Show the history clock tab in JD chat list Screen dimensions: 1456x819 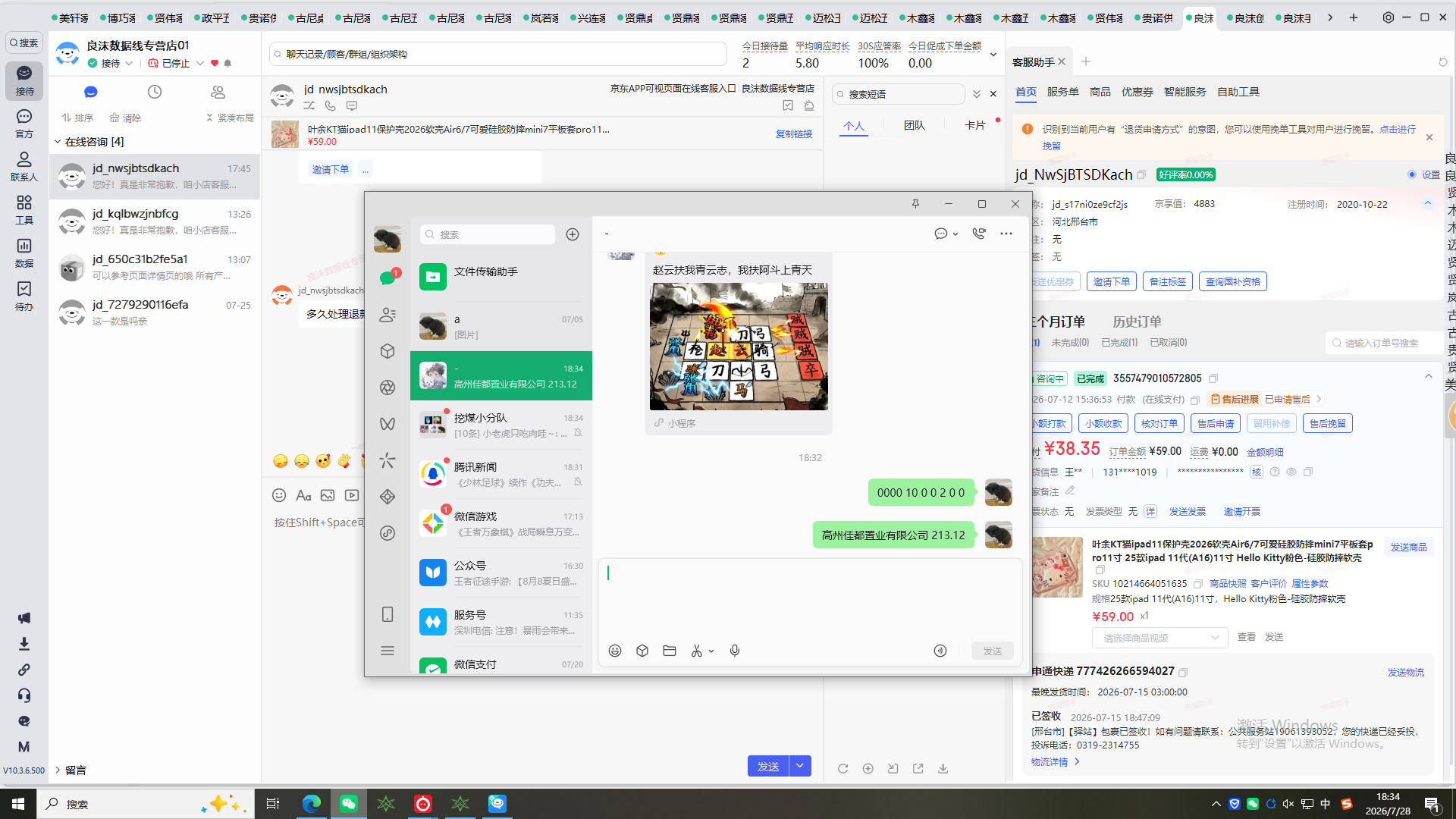155,92
